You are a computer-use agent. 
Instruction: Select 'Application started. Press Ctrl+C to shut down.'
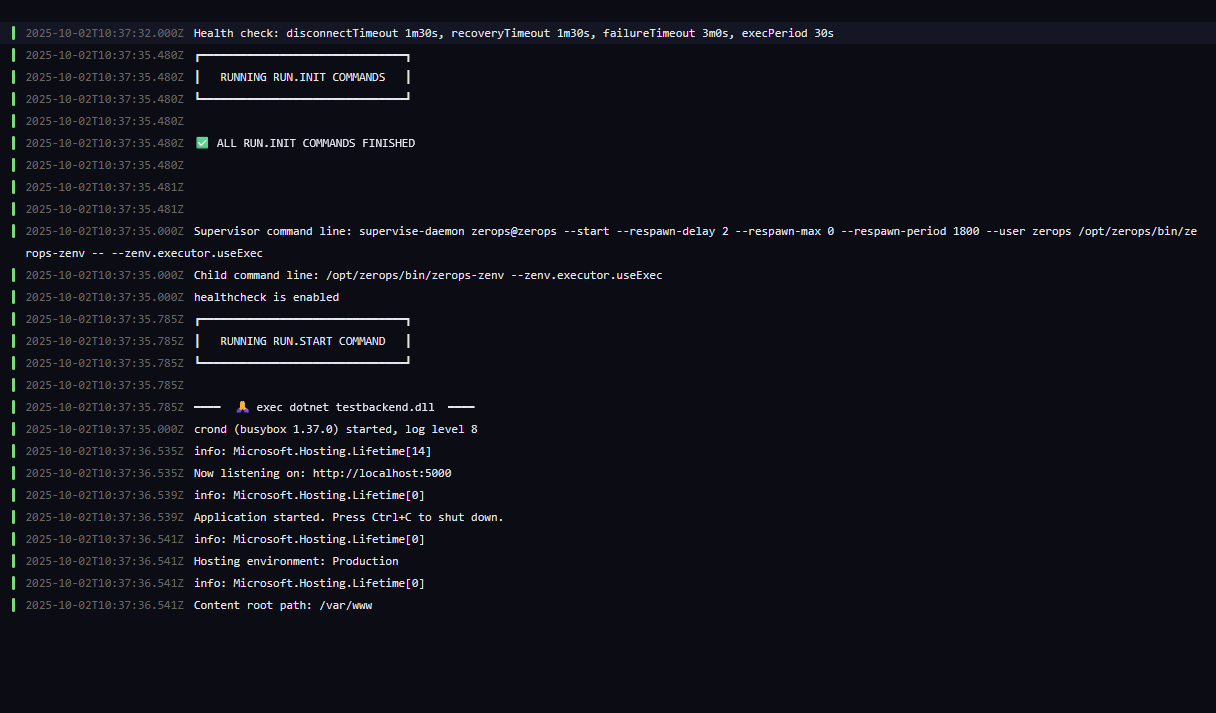(349, 517)
